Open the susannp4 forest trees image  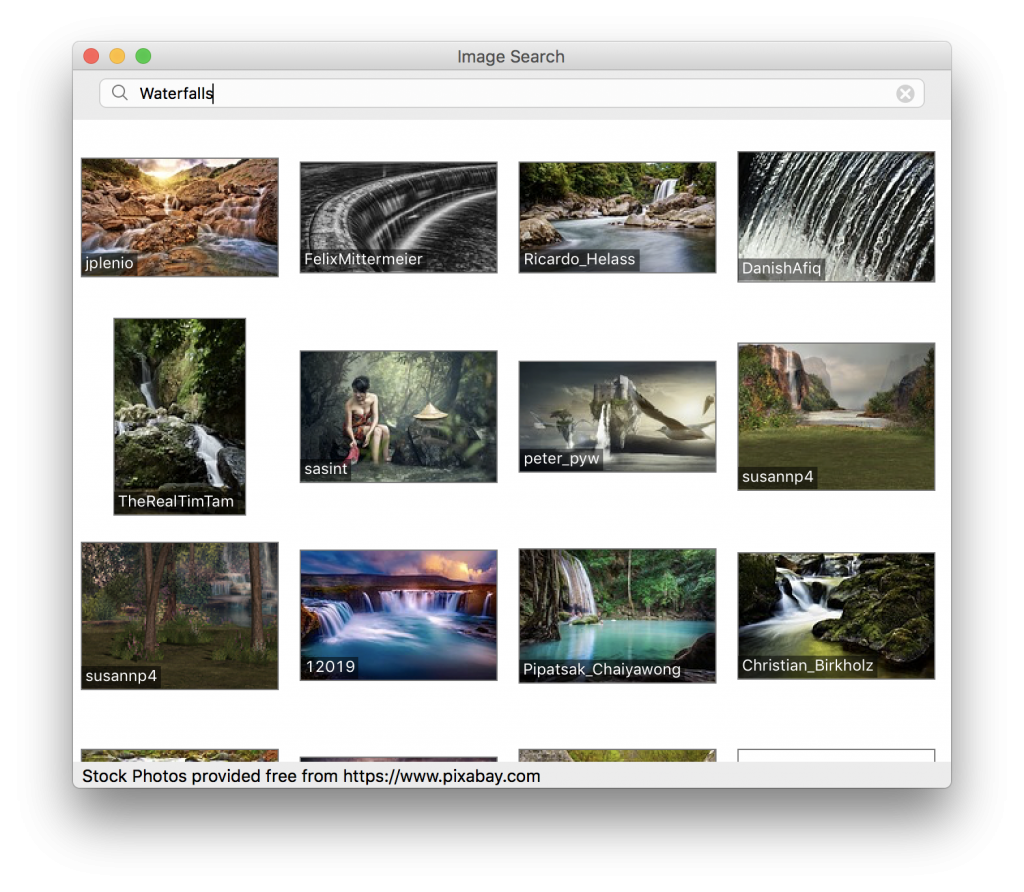coord(180,616)
